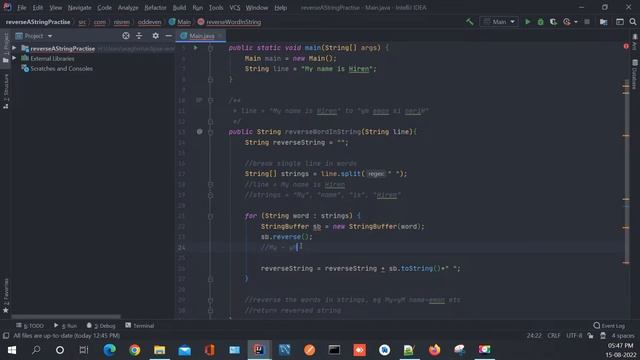Image resolution: width=640 pixels, height=360 pixels.
Task: Open Microsoft Edge from the taskbar
Action: tap(109, 350)
